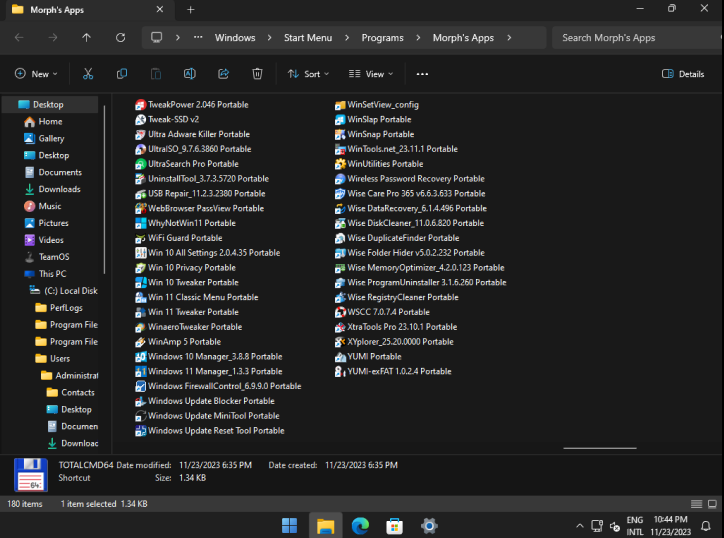This screenshot has width=724, height=538.
Task: Click the Copy icon in toolbar
Action: (x=122, y=74)
